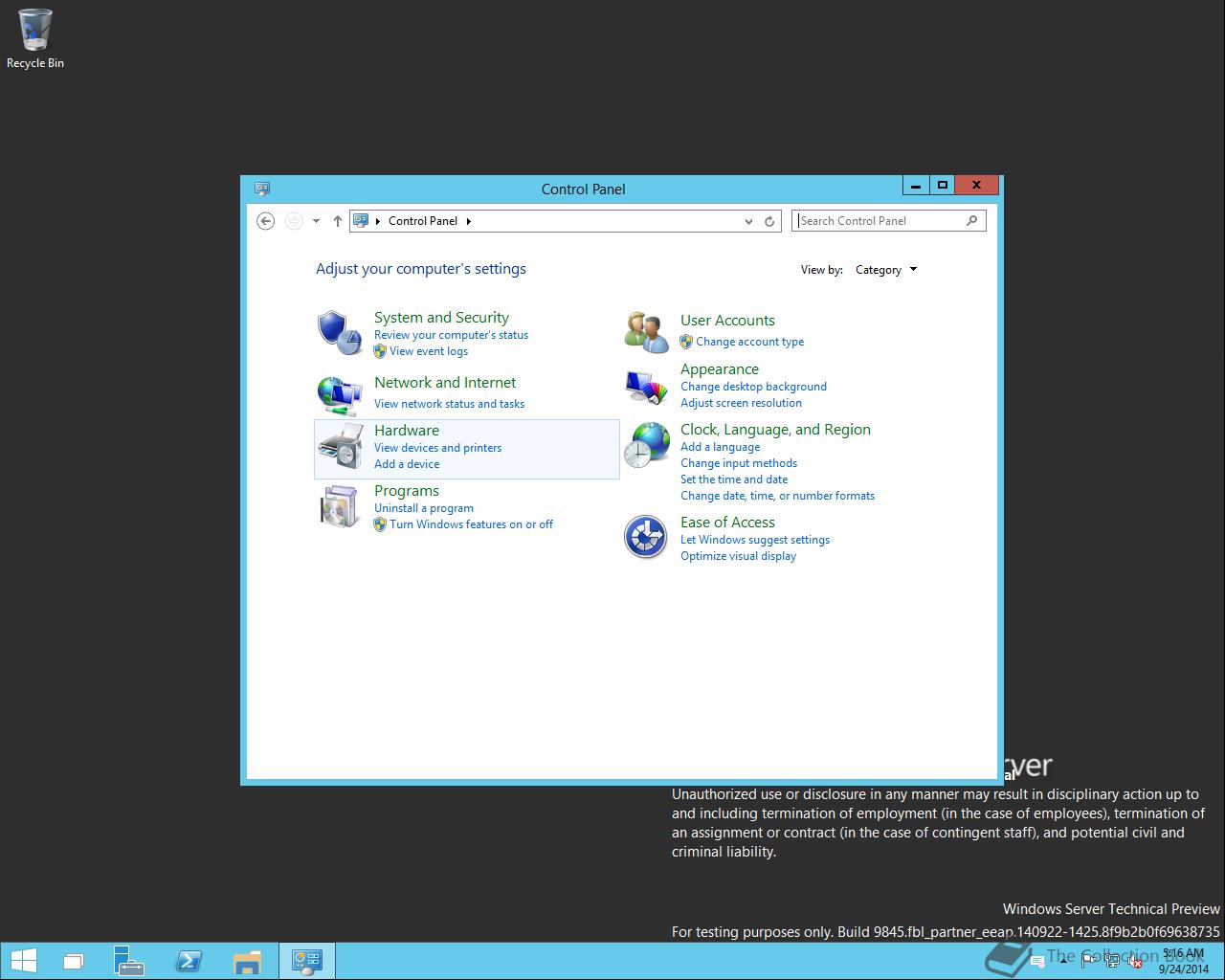Click View network status and tasks
This screenshot has width=1225, height=980.
pos(449,404)
